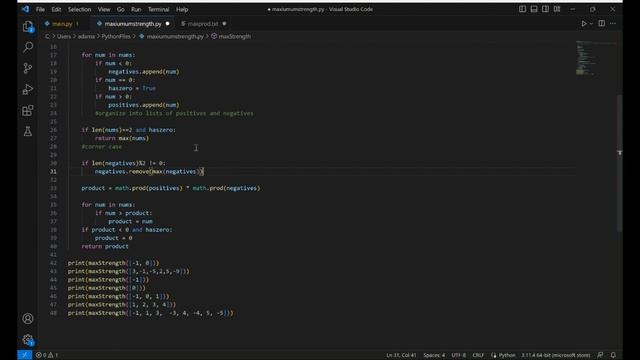Open the Selection menu
The height and width of the screenshot is (360, 640).
coord(79,9)
